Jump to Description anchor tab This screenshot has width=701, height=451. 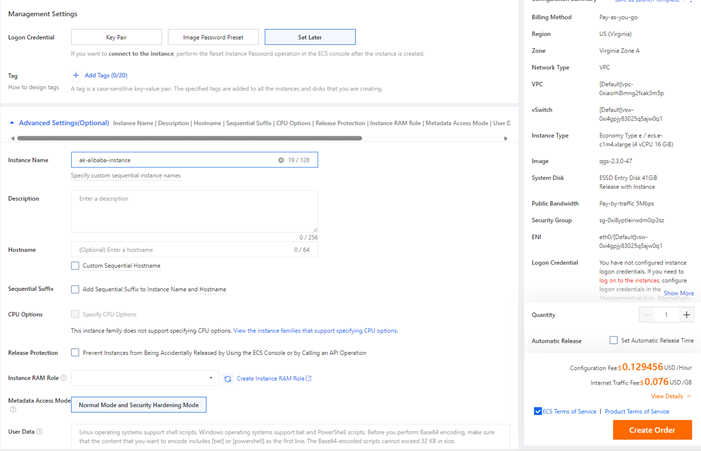tap(173, 123)
